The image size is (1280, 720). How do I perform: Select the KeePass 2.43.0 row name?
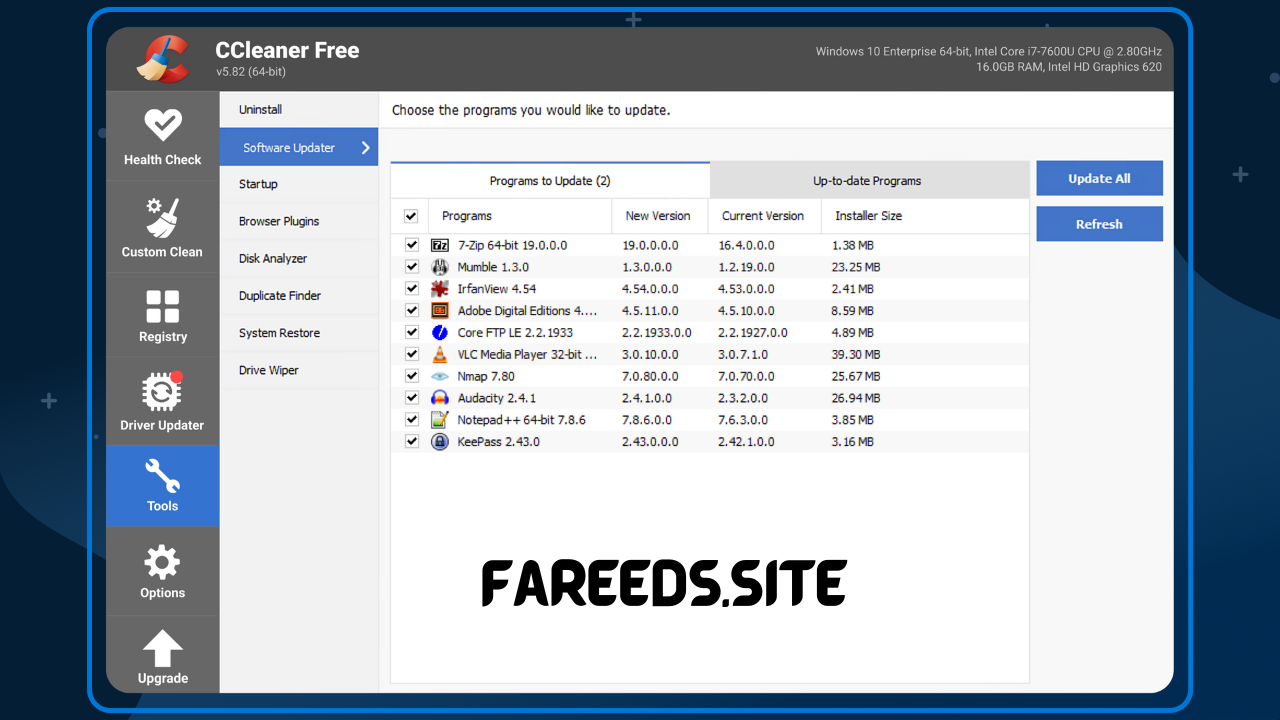click(499, 441)
